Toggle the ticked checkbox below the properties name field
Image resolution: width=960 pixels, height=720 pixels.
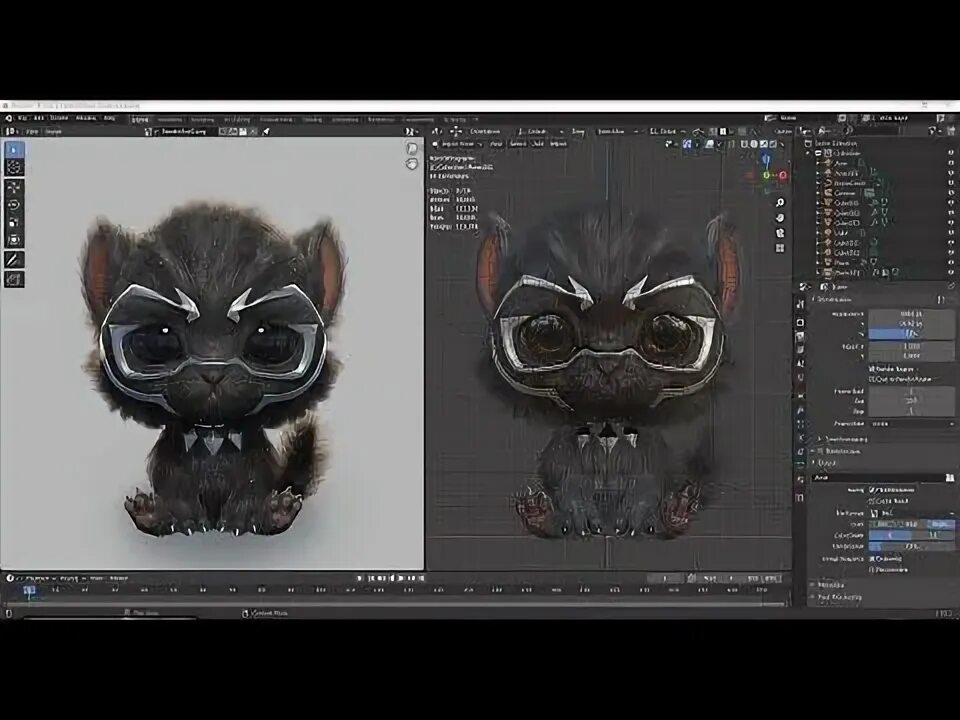(874, 490)
